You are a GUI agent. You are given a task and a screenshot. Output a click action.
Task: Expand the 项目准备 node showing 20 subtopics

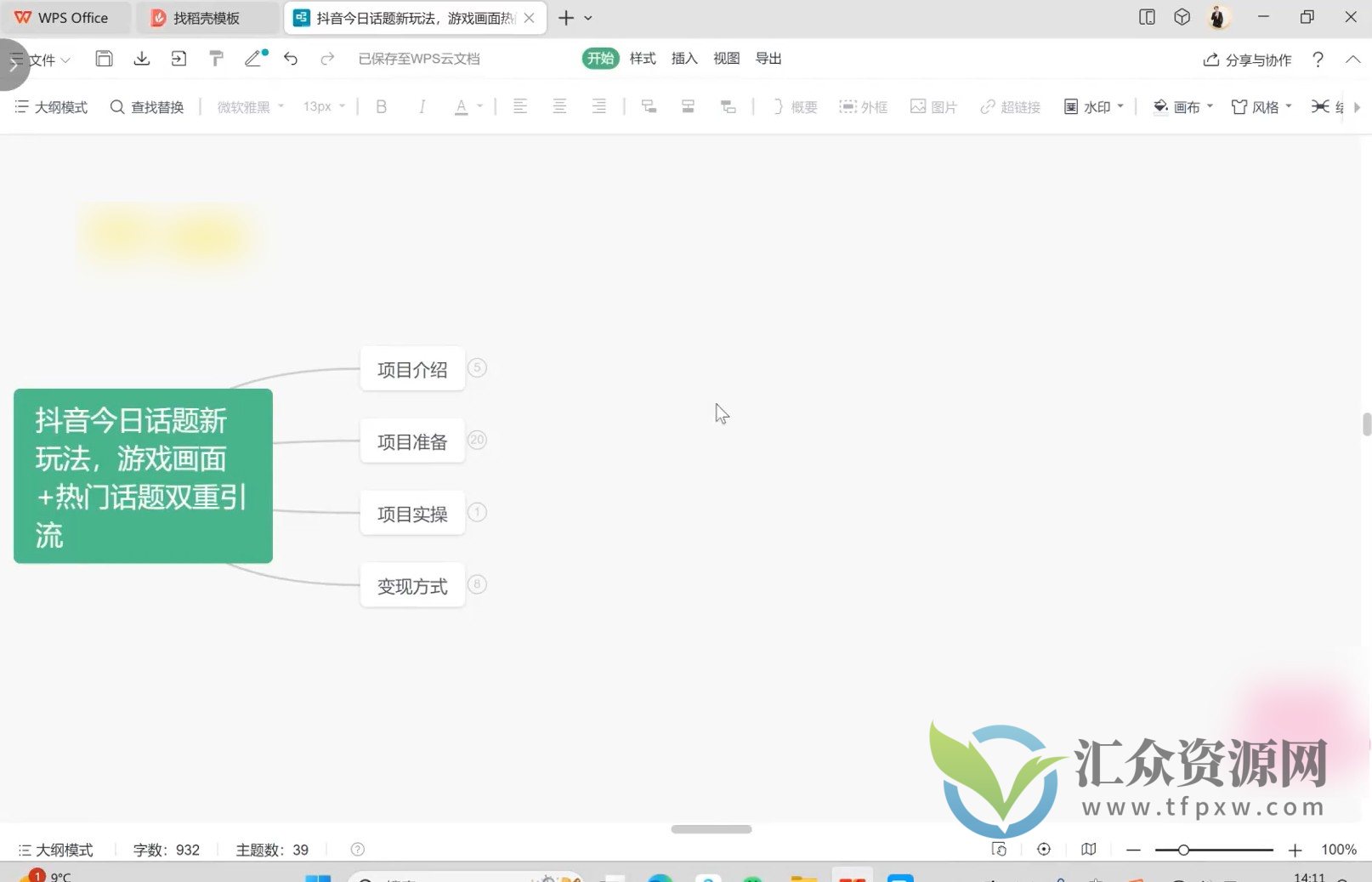(477, 440)
